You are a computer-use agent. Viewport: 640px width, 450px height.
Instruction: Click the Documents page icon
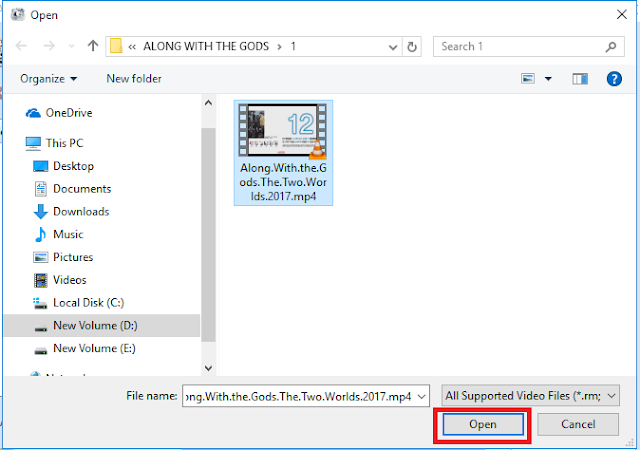40,189
